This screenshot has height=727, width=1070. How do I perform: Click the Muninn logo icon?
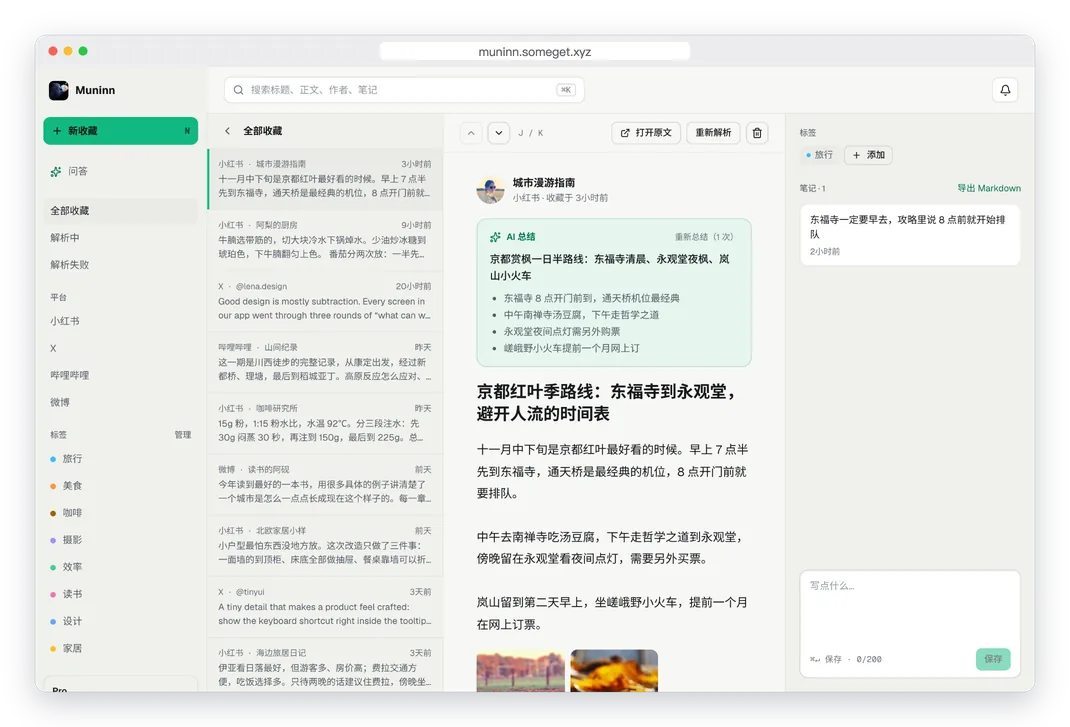(x=59, y=90)
